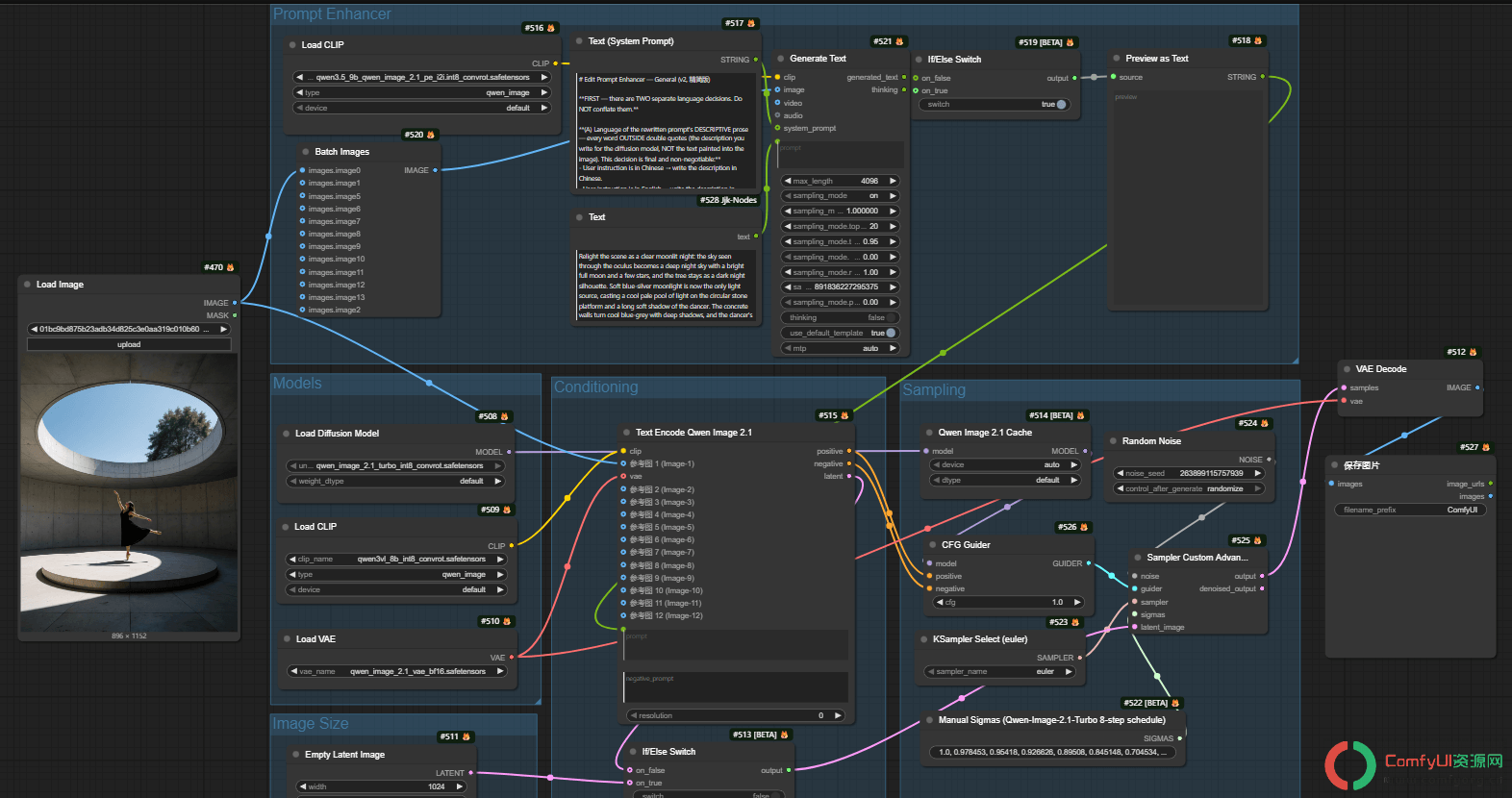Click the filename_prefix ComfyUI field

(1410, 510)
